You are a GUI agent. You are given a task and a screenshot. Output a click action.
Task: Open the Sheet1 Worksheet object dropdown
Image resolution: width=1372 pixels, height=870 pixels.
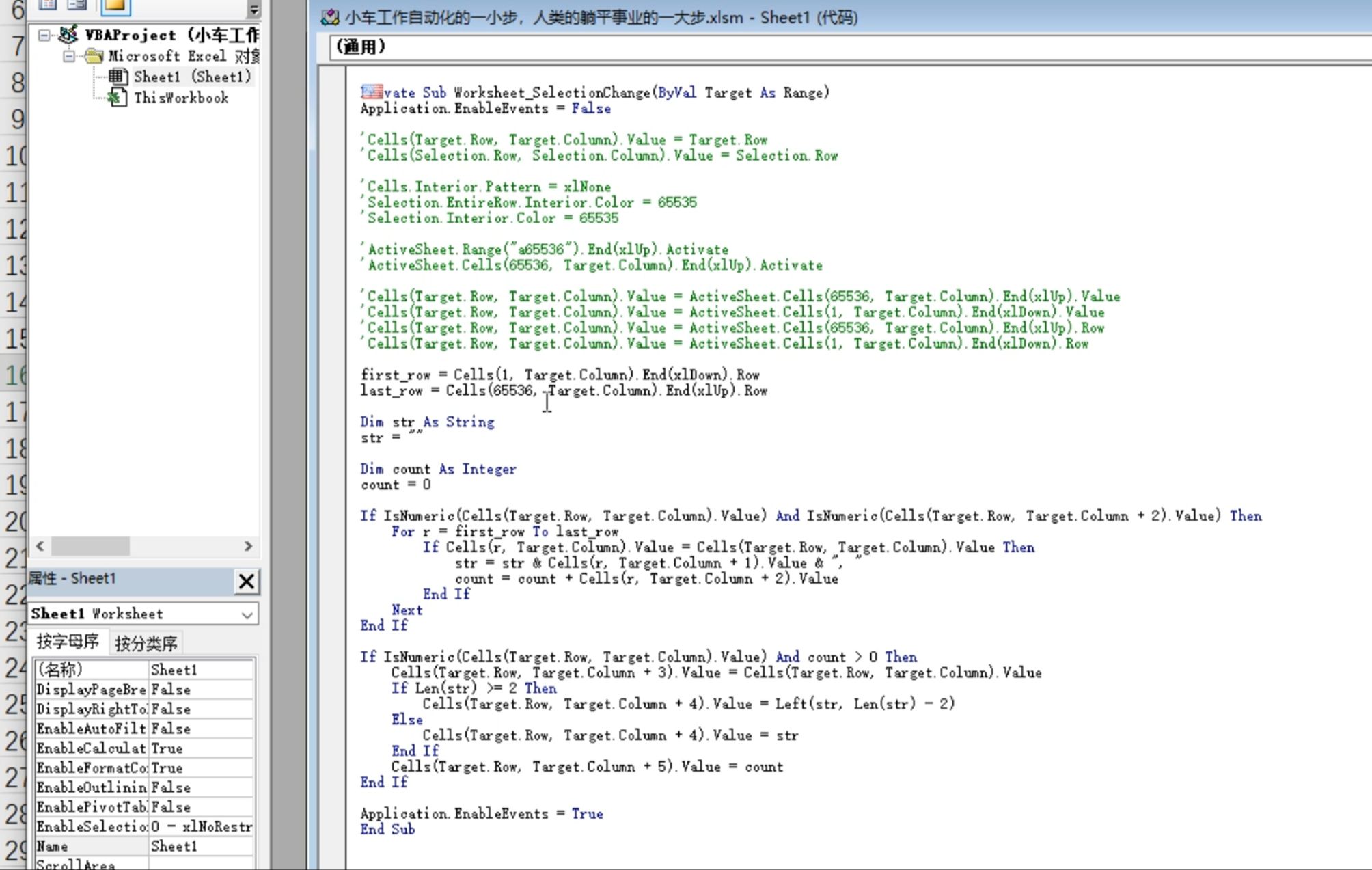click(247, 614)
